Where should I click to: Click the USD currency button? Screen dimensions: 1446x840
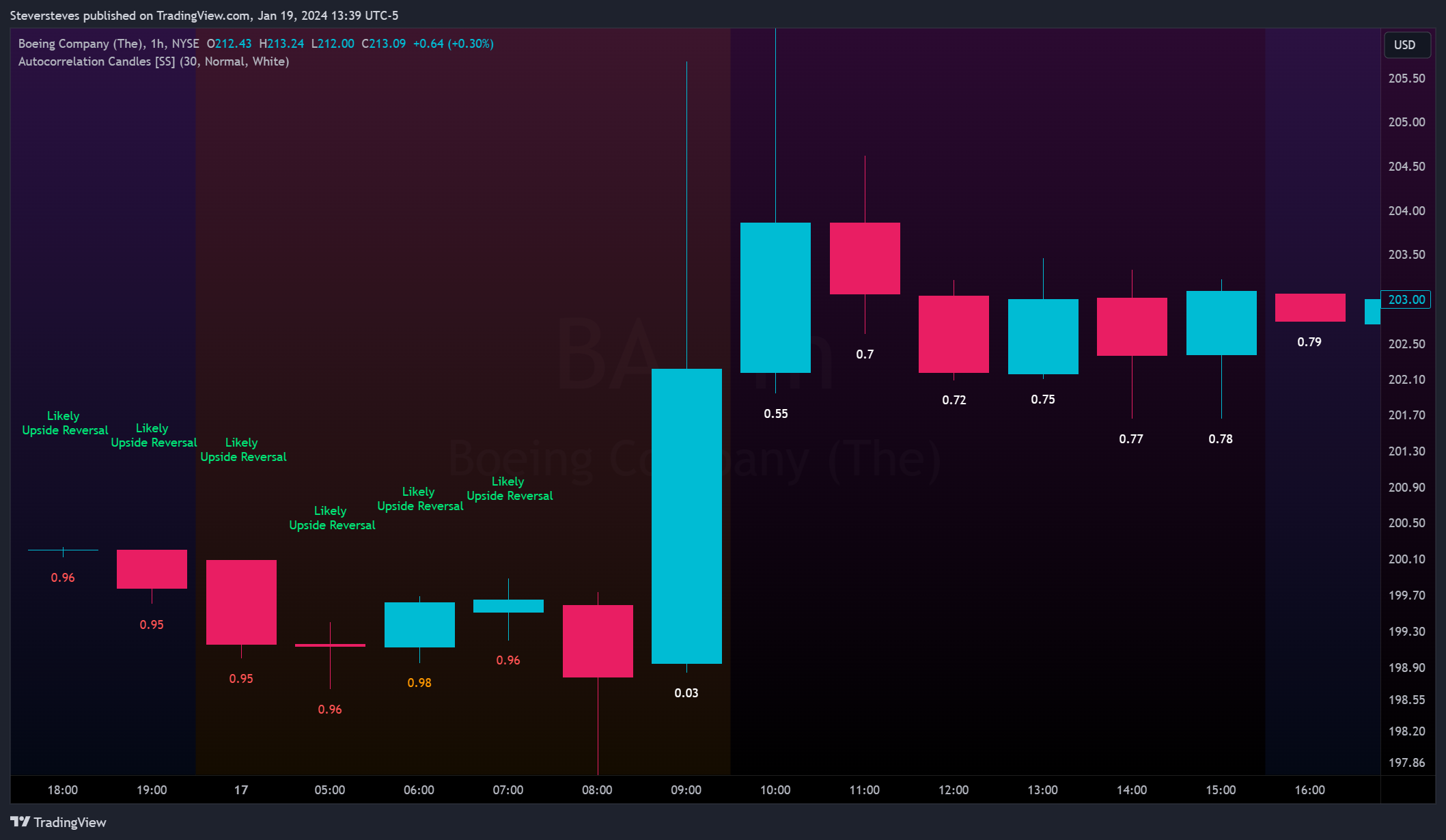(x=1406, y=45)
